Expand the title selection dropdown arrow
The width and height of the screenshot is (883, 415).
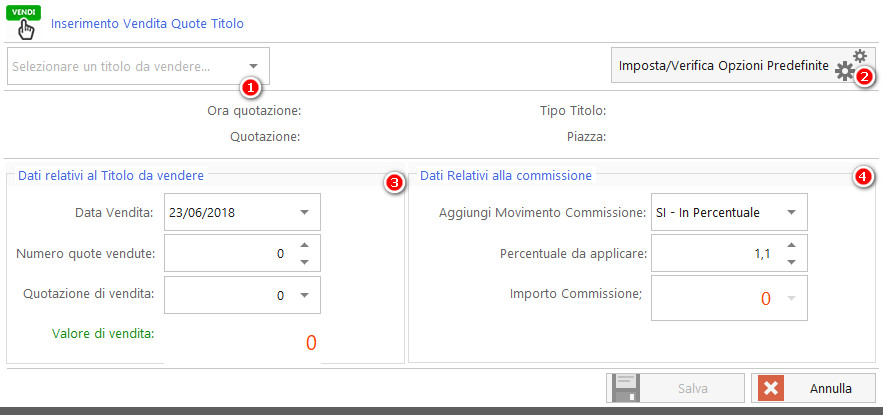tap(254, 66)
